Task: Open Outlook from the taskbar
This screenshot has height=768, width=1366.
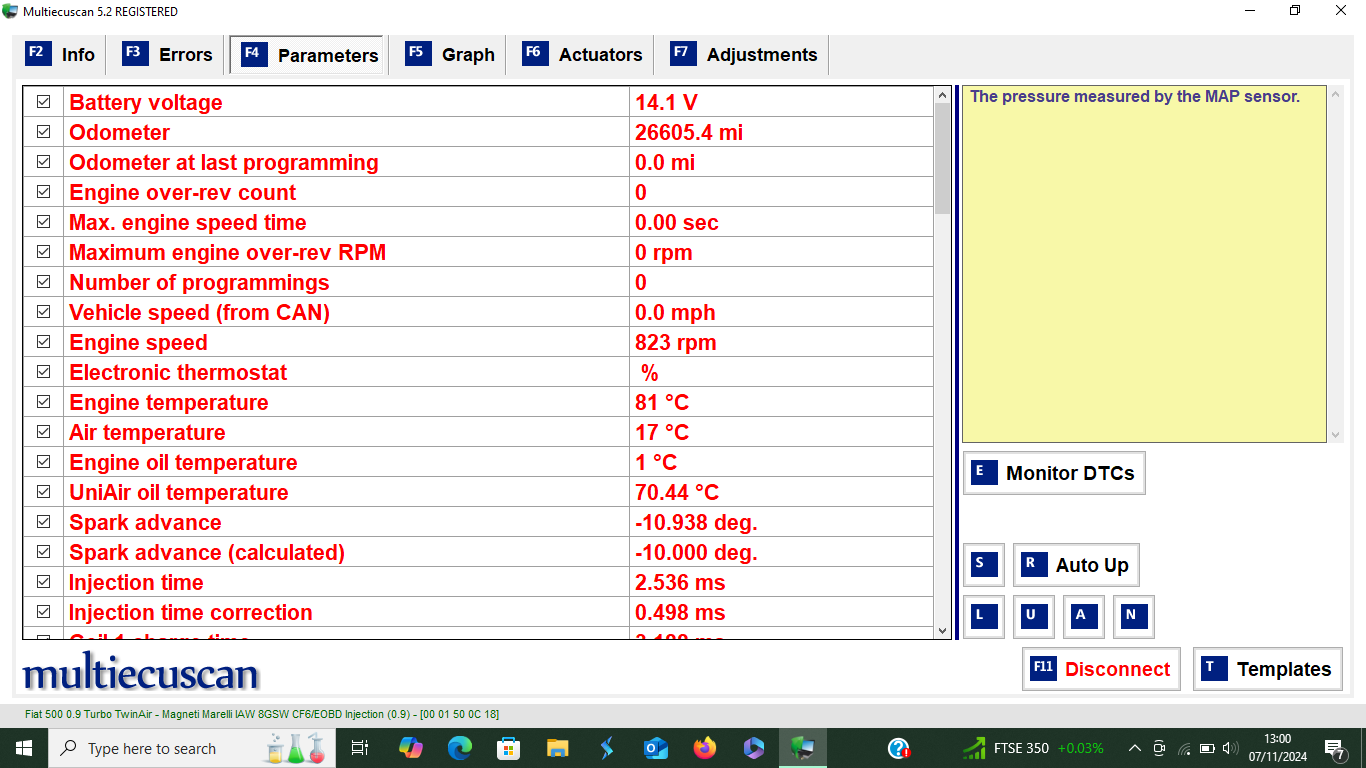Action: (x=656, y=748)
